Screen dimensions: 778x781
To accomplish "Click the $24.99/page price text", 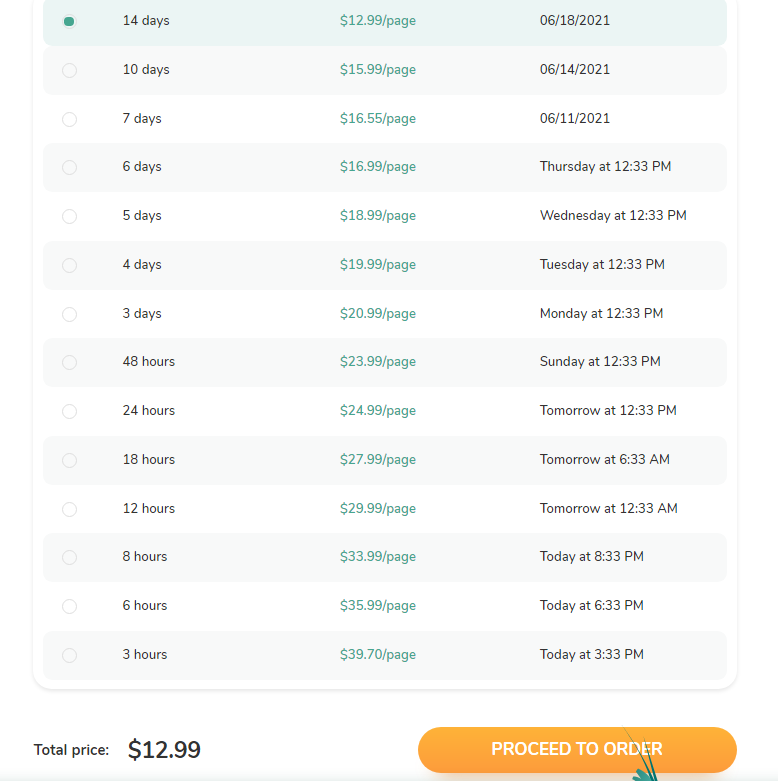I will pos(378,411).
